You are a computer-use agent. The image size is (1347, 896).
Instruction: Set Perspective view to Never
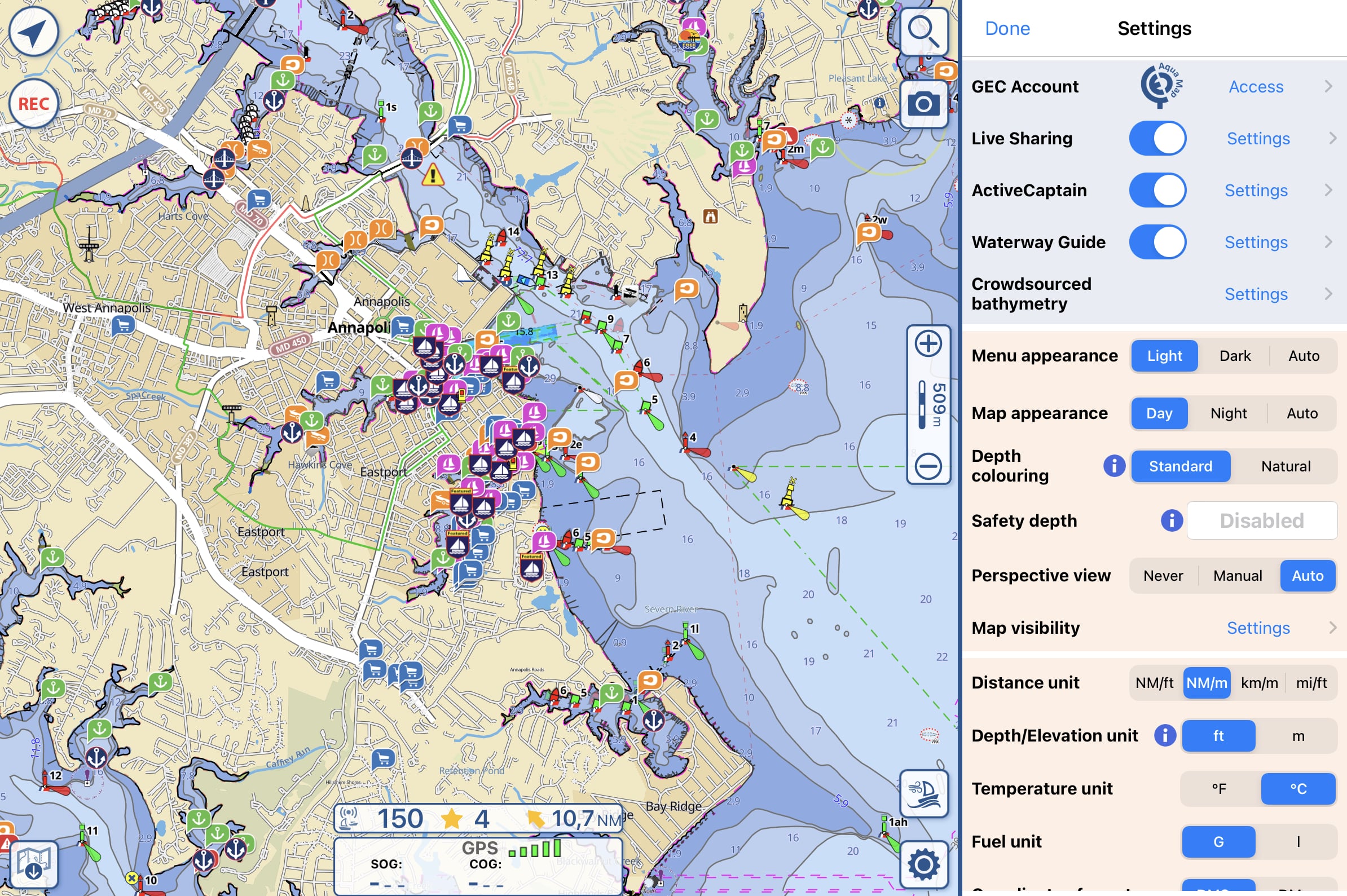tap(1163, 575)
